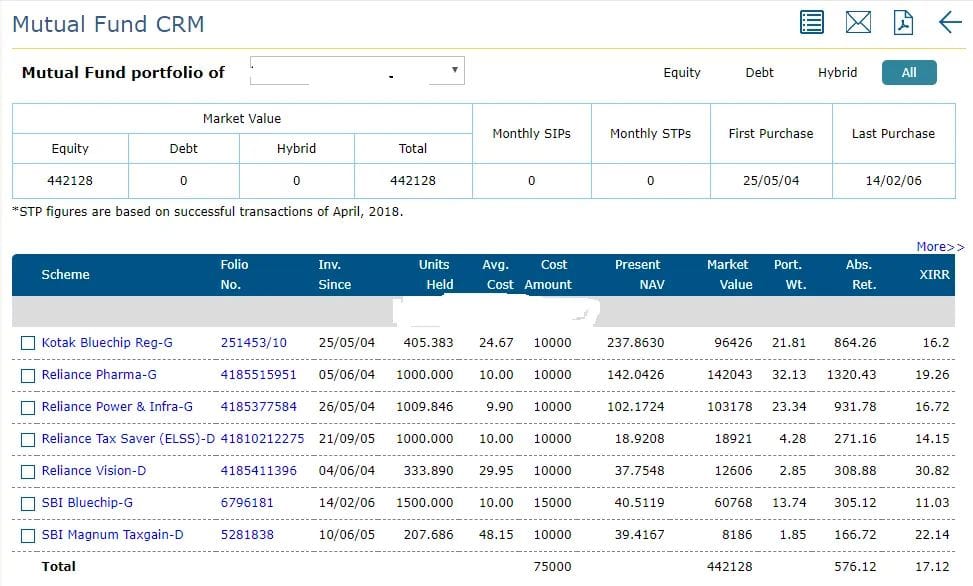
Task: Click the Present NAV column header
Action: pyautogui.click(x=640, y=274)
